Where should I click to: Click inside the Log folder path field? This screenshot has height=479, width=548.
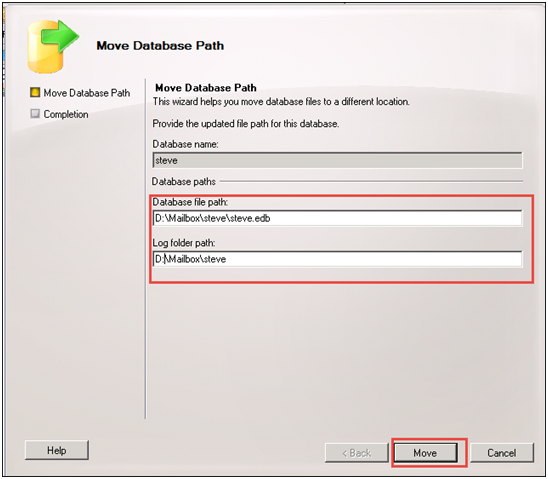coord(337,259)
